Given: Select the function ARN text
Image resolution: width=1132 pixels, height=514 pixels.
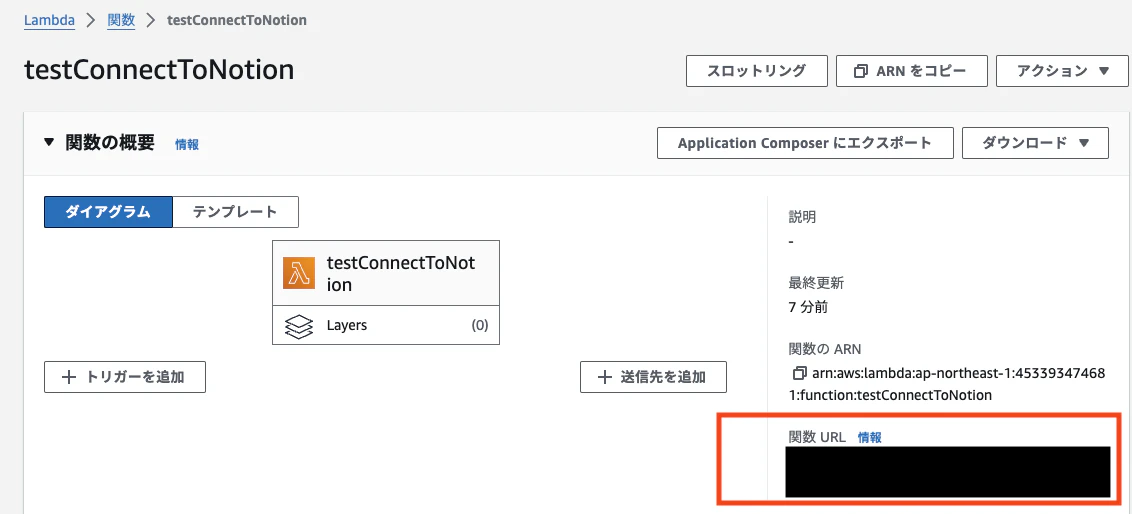Looking at the screenshot, I should (946, 384).
